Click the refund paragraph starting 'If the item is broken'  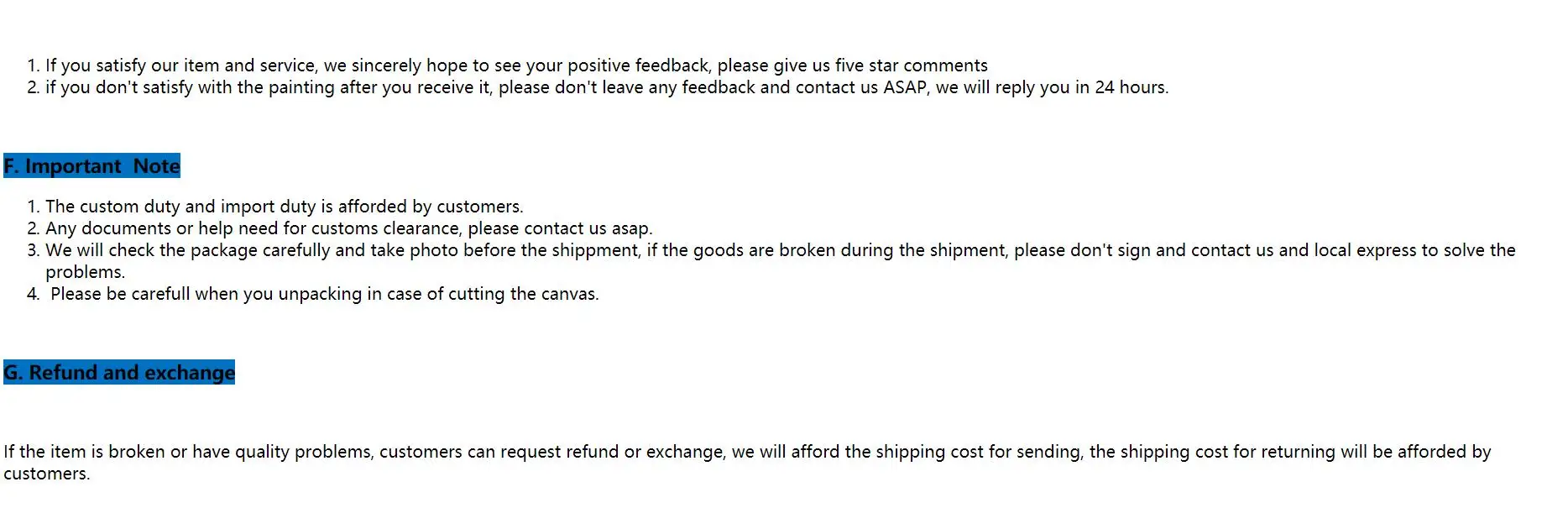click(x=747, y=463)
